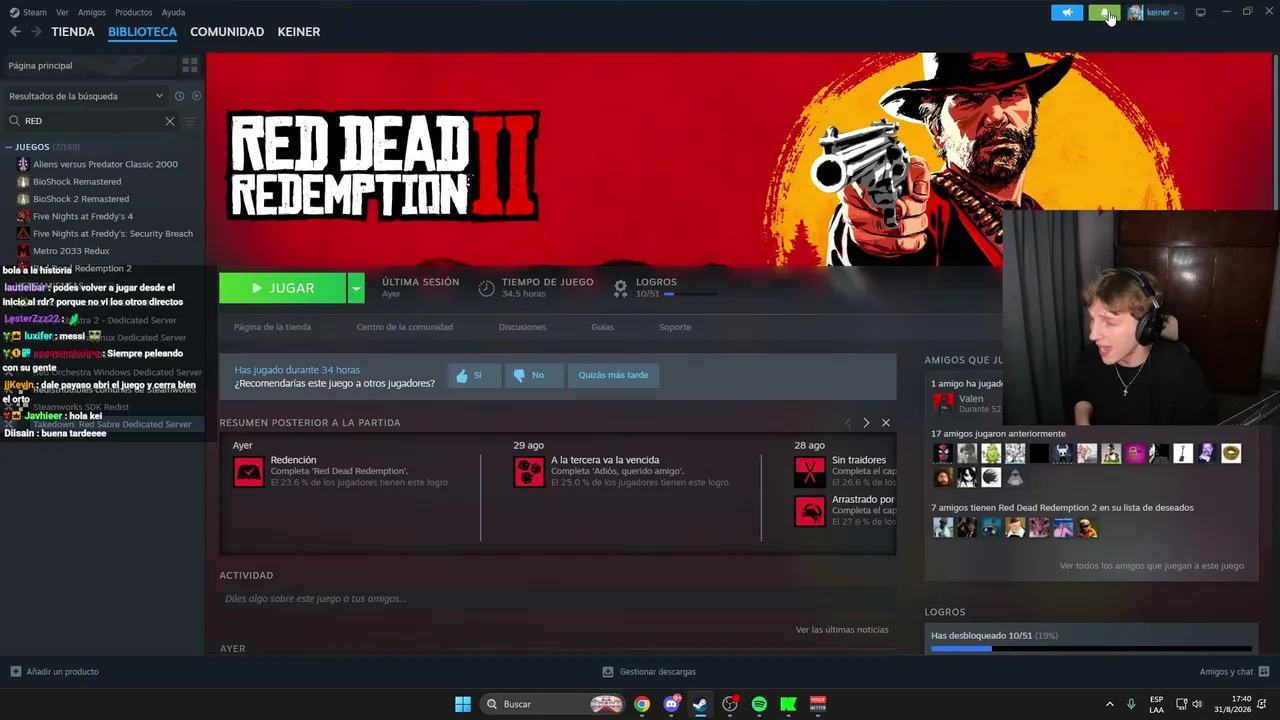Open achievements via the gear icon
Viewport: 1280px width, 720px height.
[x=620, y=288]
